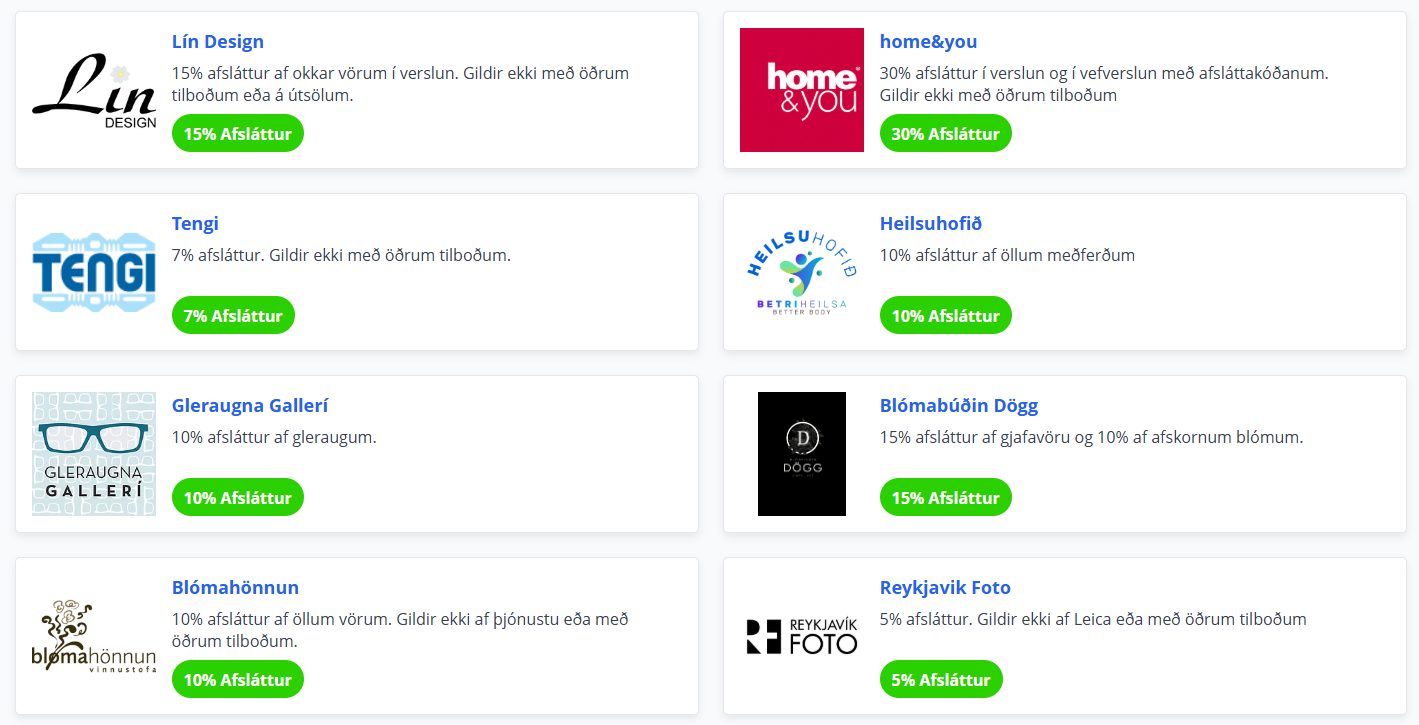
Task: Click the black Blómabúðin Dögg logo
Action: [801, 454]
